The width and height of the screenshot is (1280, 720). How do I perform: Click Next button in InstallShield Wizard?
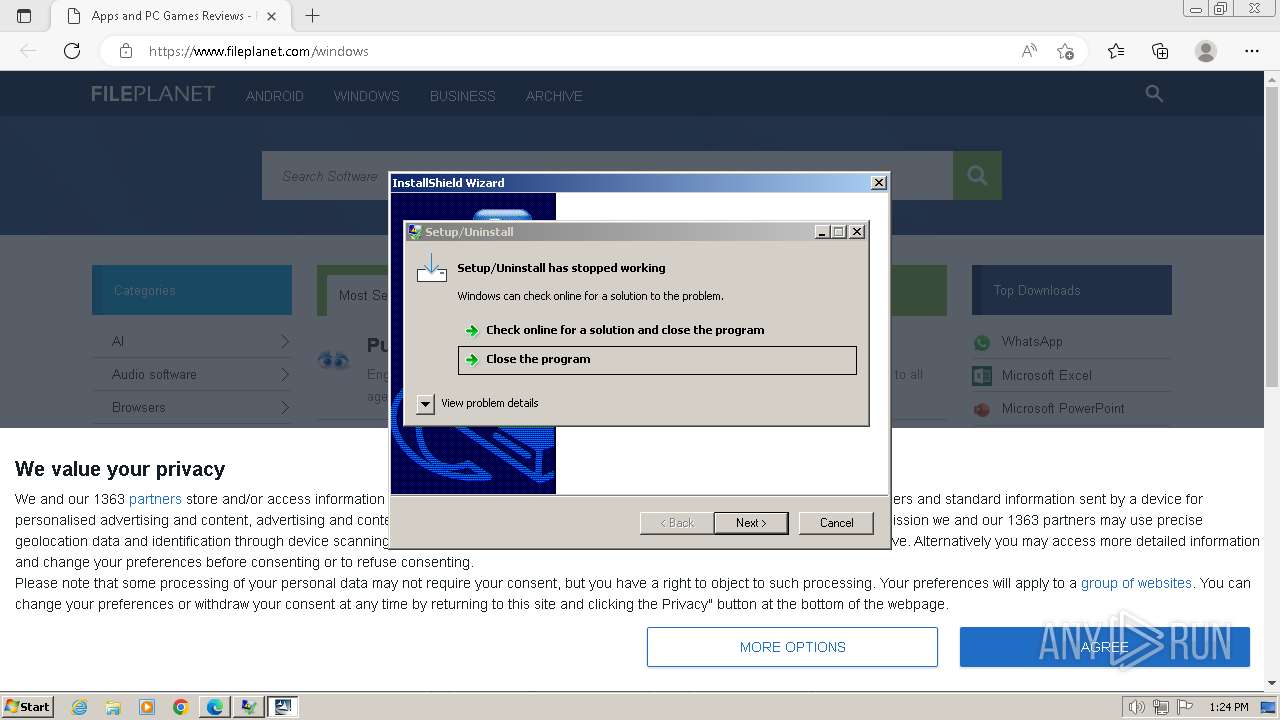(750, 523)
